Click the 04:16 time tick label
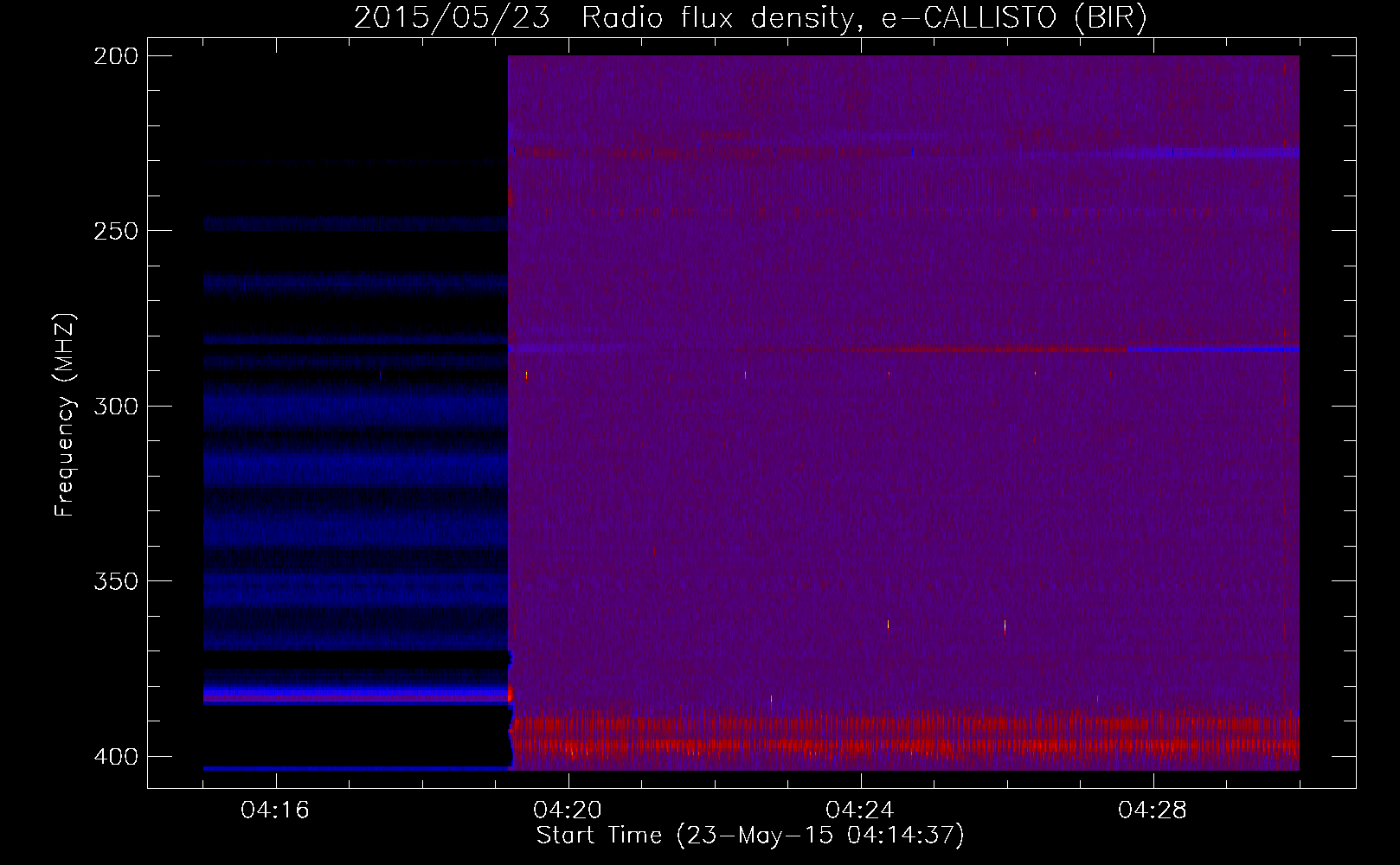Viewport: 1400px width, 865px height. [275, 811]
